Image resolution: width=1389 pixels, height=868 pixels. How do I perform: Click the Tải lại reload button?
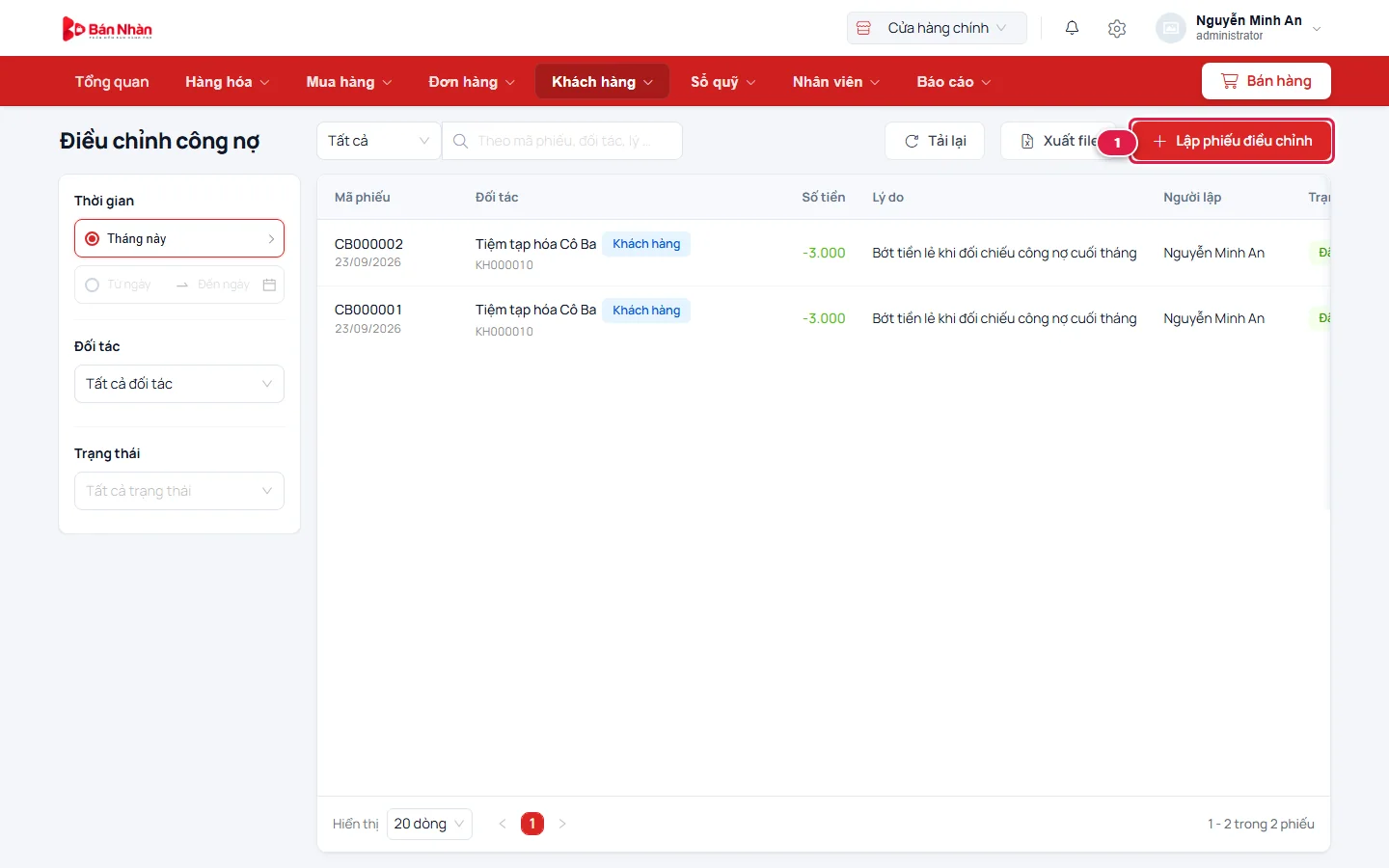[x=935, y=141]
